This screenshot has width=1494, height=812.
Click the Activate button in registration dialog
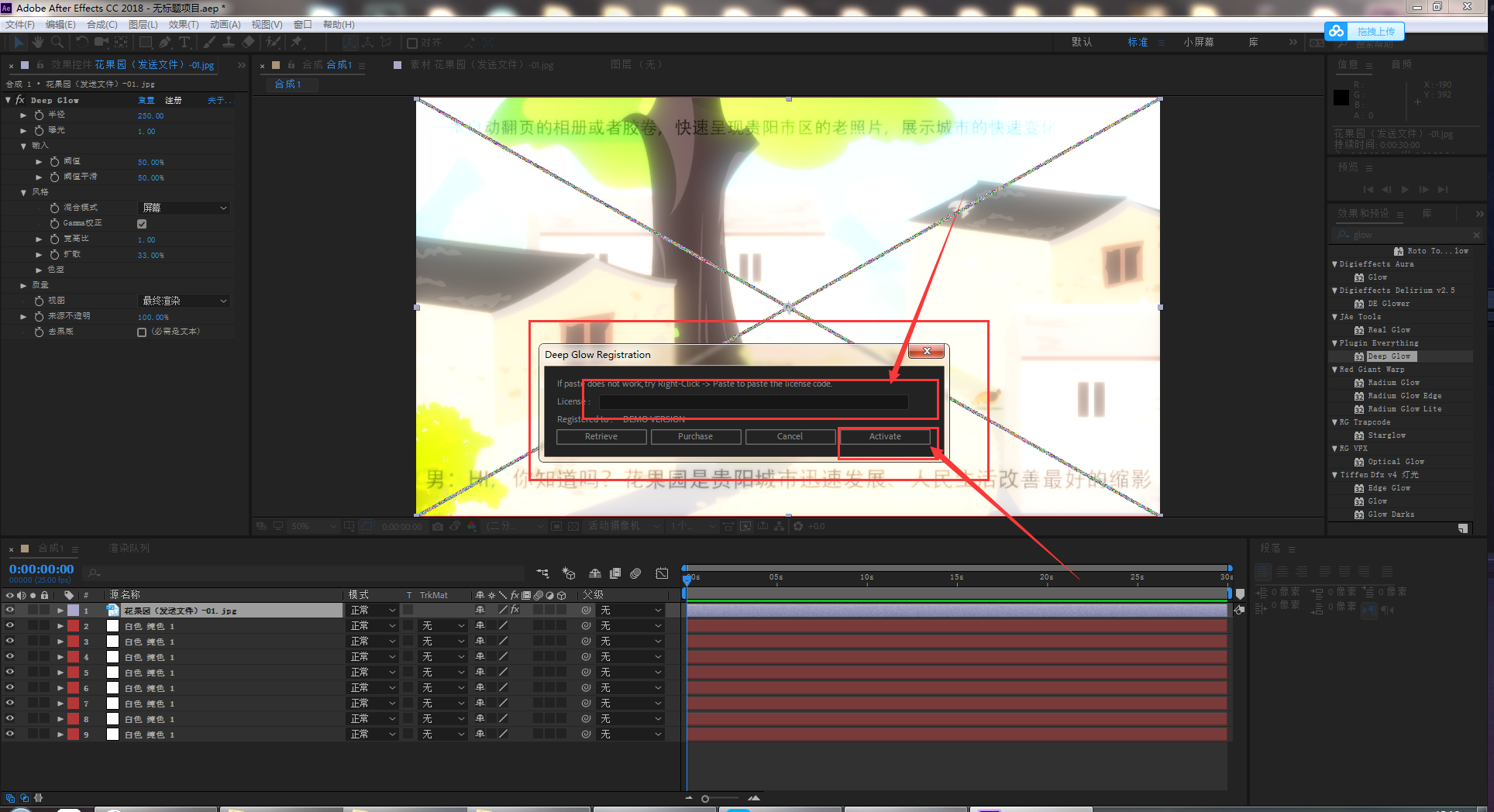(884, 437)
